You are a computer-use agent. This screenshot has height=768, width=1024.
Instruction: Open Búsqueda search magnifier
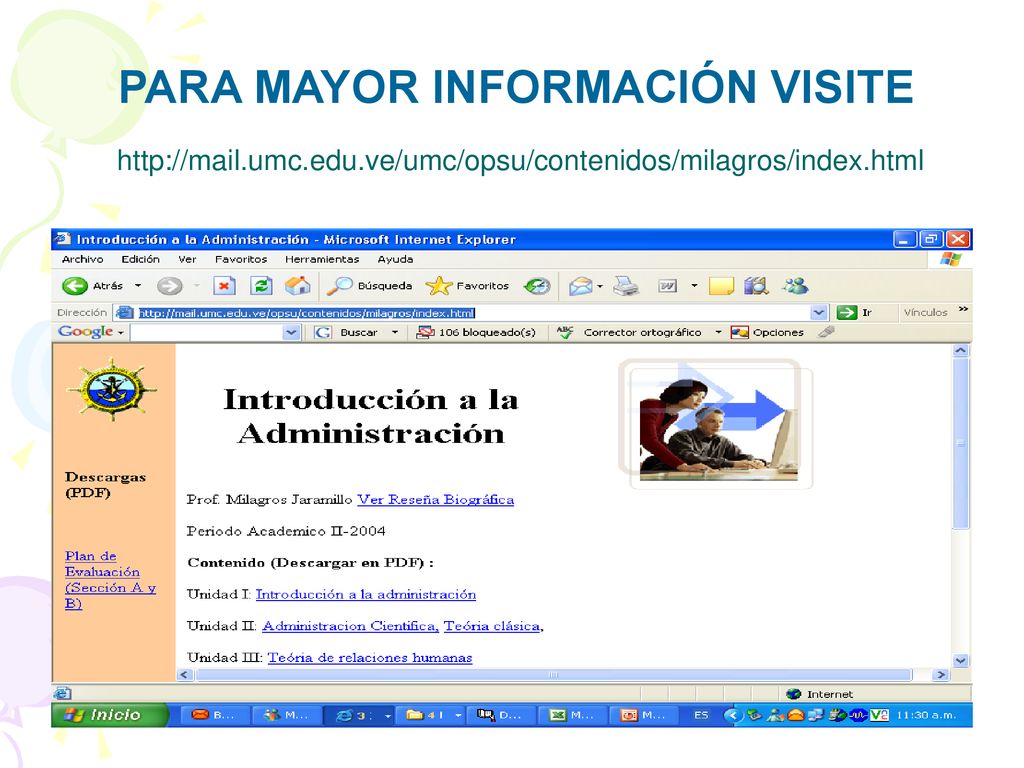click(x=370, y=286)
